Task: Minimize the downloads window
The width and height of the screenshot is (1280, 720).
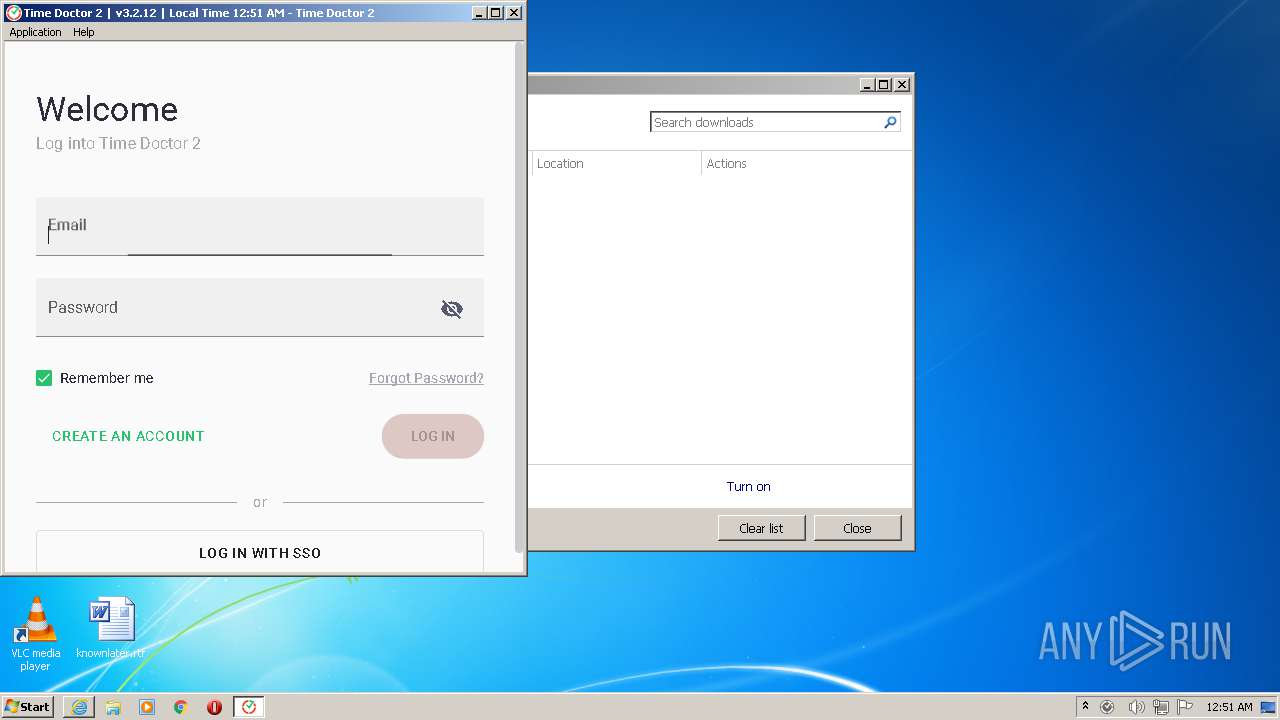Action: coord(867,85)
